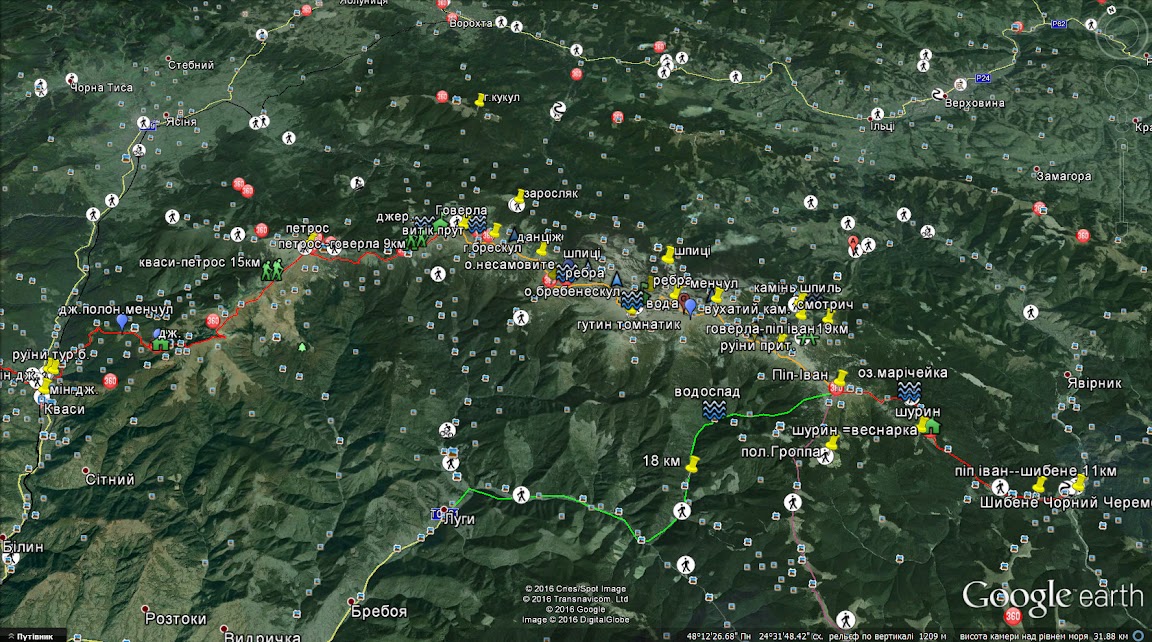Select the menчул yellow pushpin labeled менчул
Screen dimensions: 1152x642
(717, 295)
